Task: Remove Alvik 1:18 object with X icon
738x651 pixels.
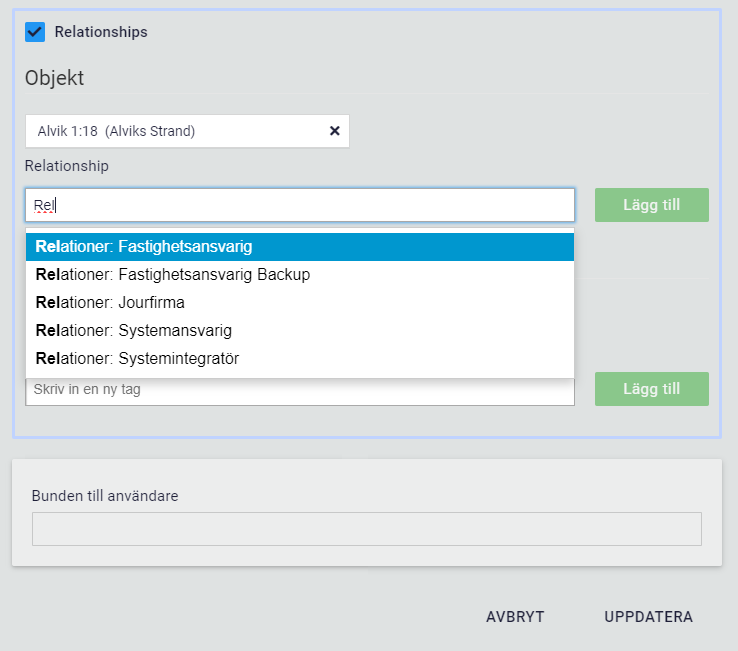Action: 335,131
